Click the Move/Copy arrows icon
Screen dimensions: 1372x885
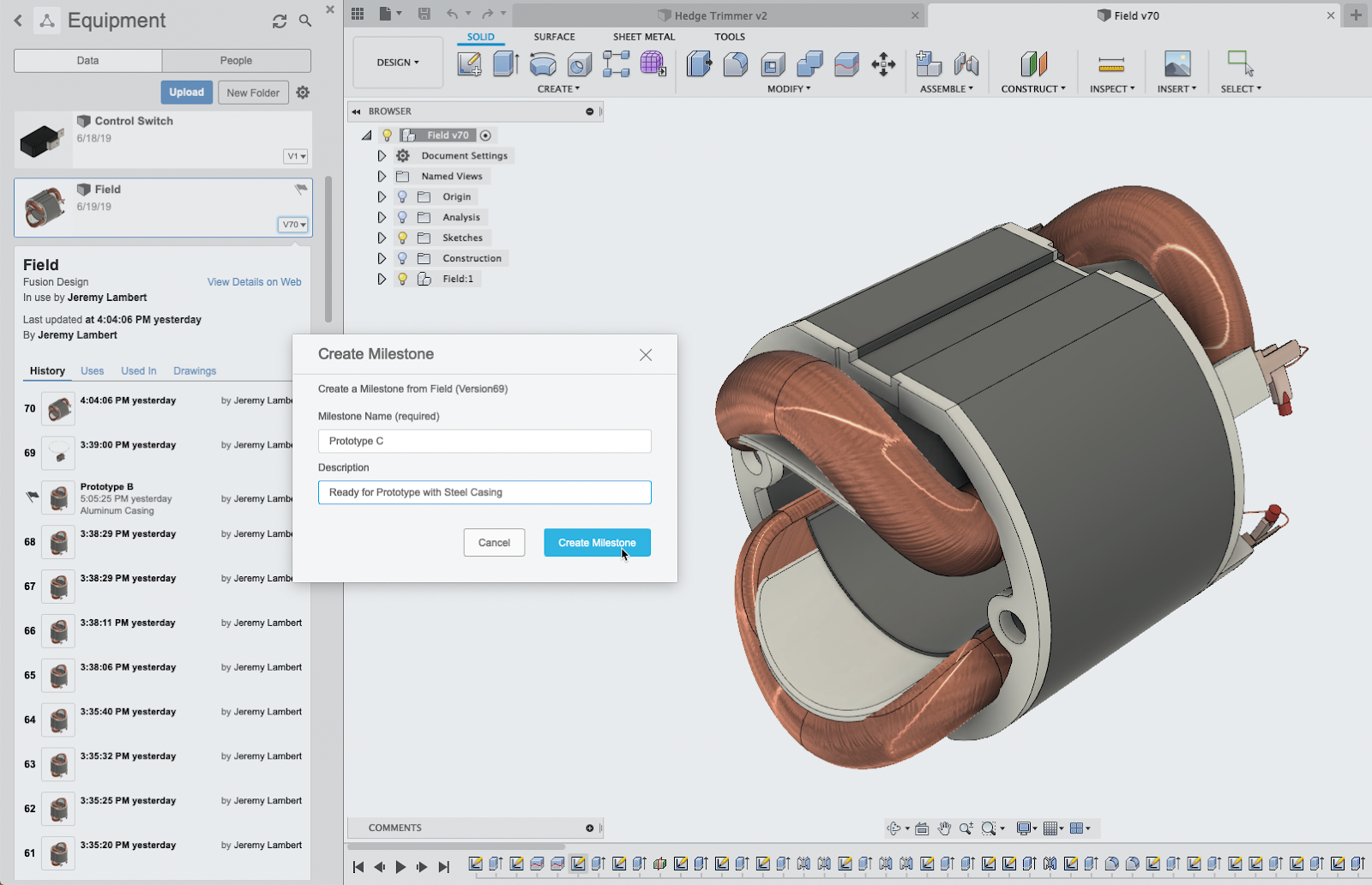(x=883, y=64)
